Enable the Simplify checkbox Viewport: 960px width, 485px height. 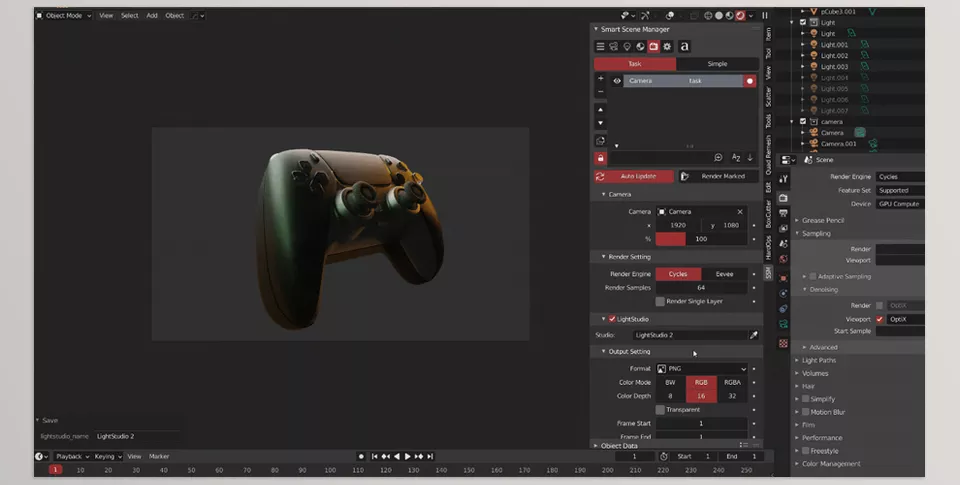806,399
